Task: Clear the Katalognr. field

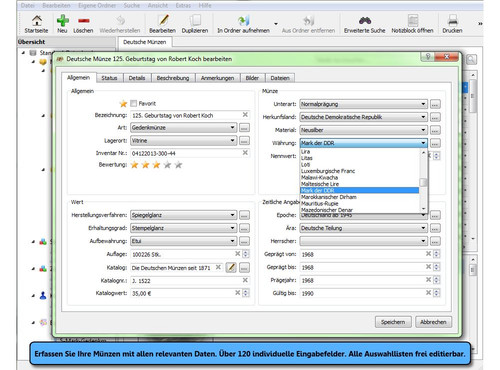Action: click(245, 280)
